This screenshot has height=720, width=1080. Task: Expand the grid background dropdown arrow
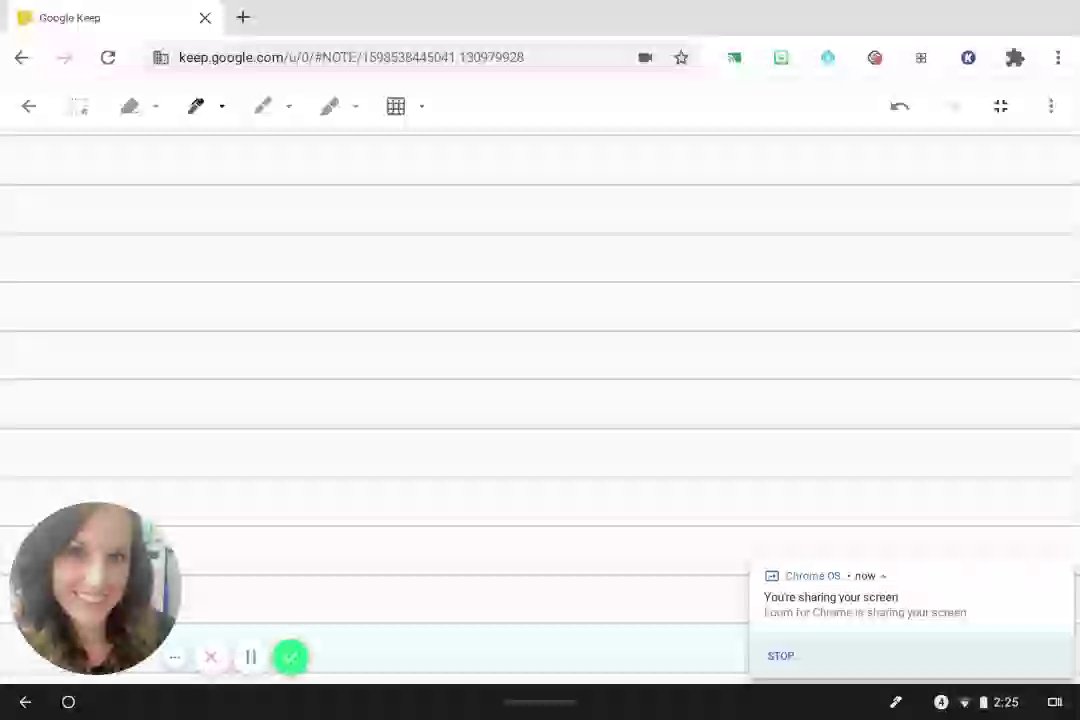click(422, 106)
